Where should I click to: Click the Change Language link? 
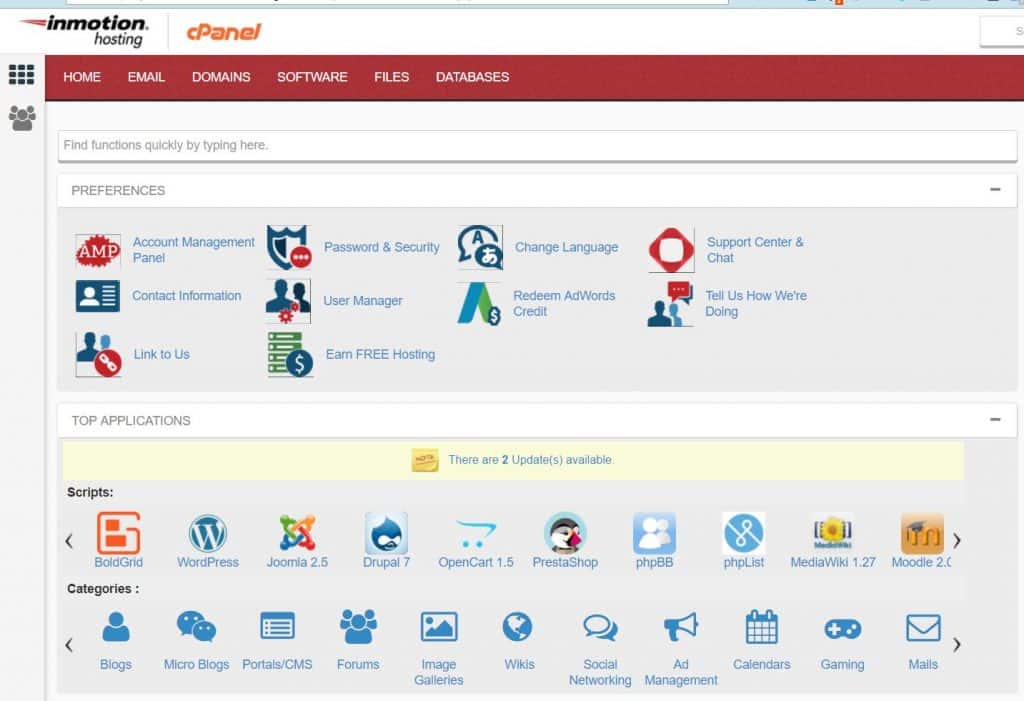click(x=566, y=247)
